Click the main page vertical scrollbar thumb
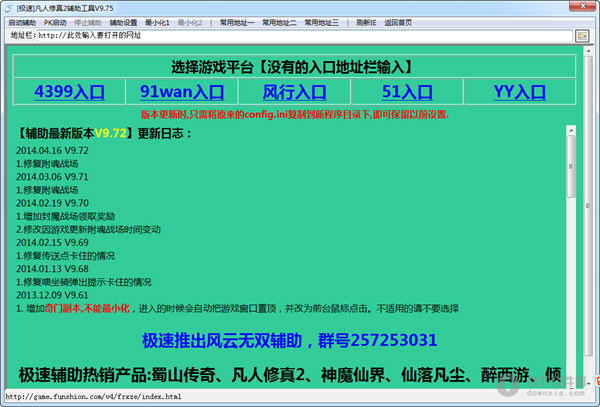Image resolution: width=600 pixels, height=407 pixels. click(x=589, y=206)
